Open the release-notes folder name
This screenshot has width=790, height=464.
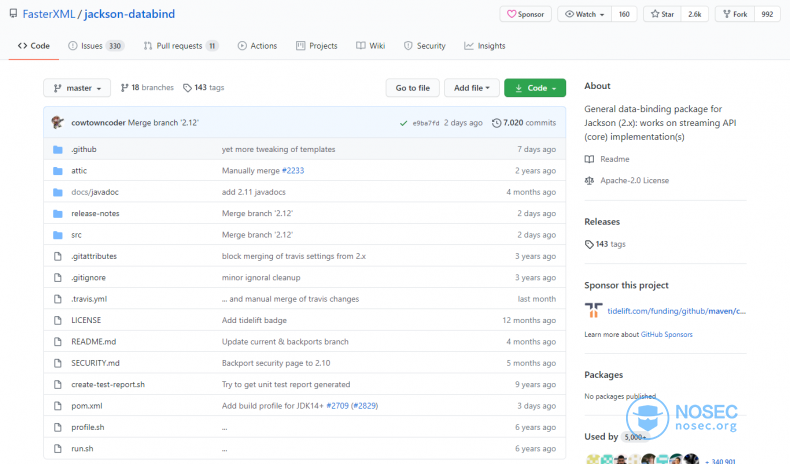(x=95, y=214)
